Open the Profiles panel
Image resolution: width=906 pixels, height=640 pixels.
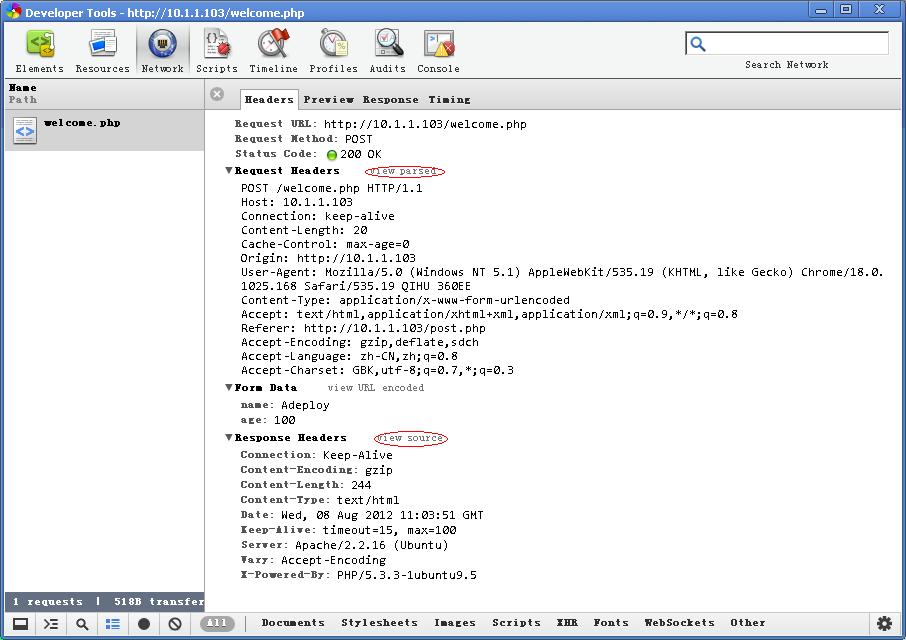tap(333, 48)
